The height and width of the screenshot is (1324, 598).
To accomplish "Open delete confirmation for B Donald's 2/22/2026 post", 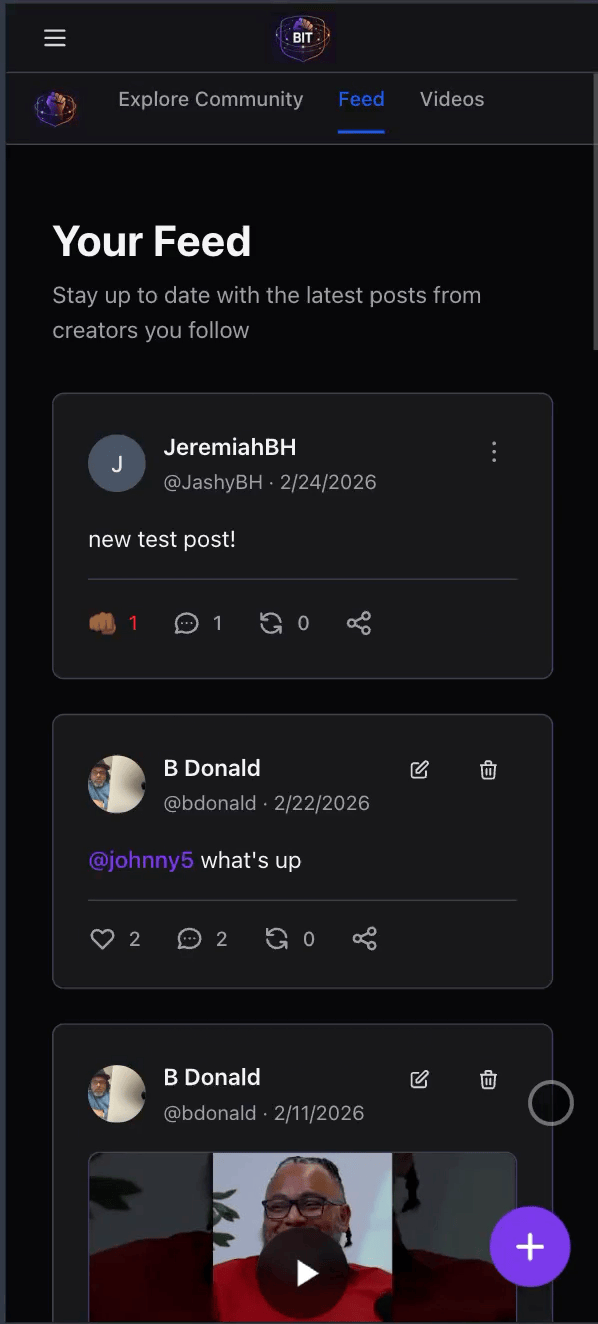I will coord(488,769).
